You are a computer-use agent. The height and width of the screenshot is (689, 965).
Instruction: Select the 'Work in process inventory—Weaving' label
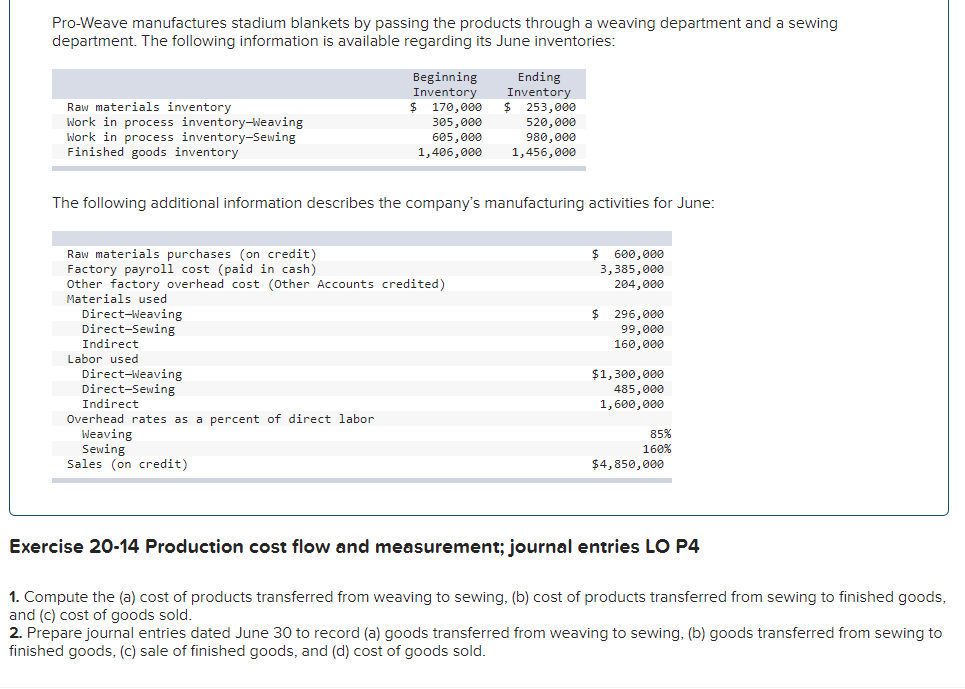pos(185,122)
